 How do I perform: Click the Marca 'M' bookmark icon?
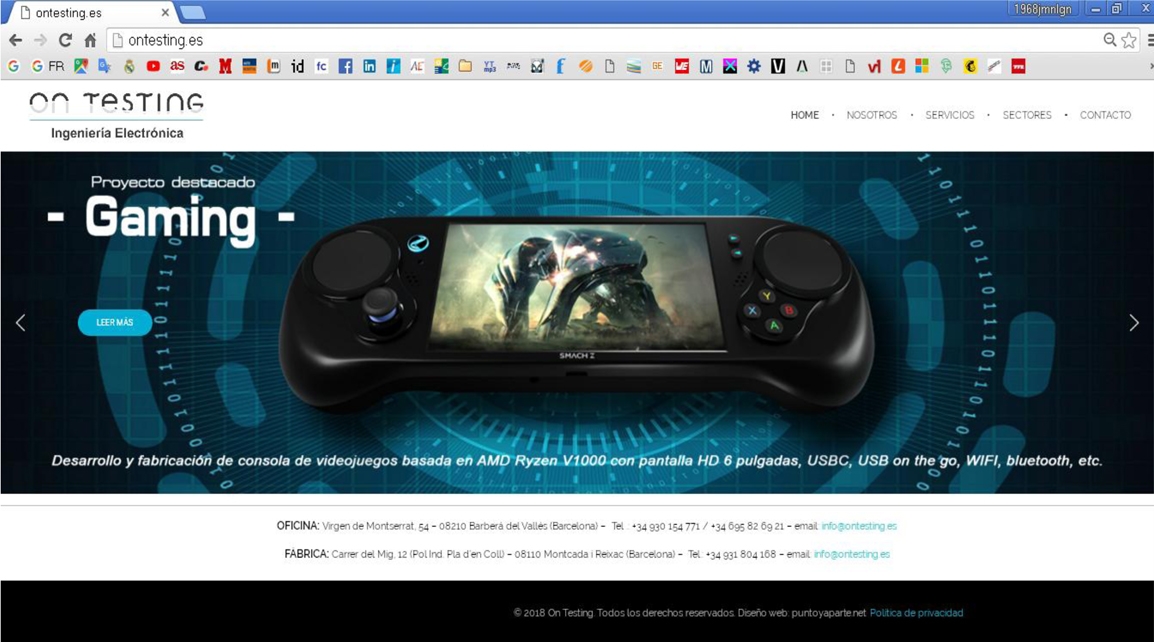pos(225,66)
